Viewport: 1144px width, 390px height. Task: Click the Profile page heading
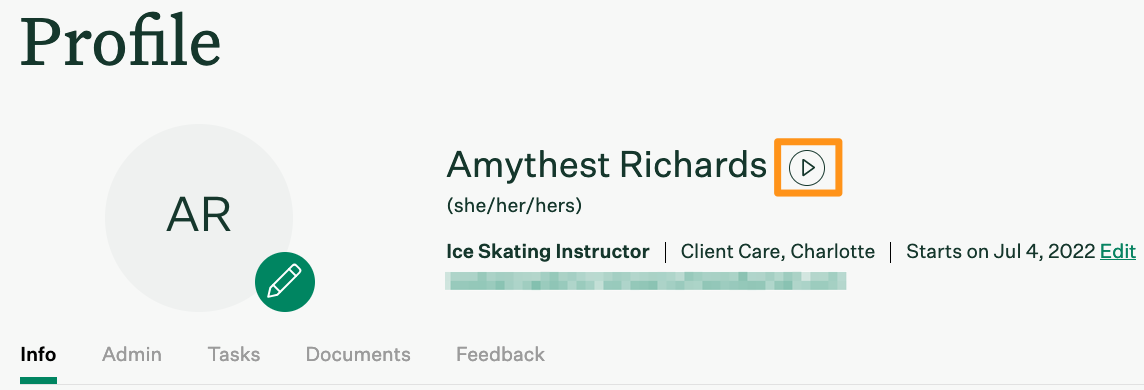click(120, 42)
